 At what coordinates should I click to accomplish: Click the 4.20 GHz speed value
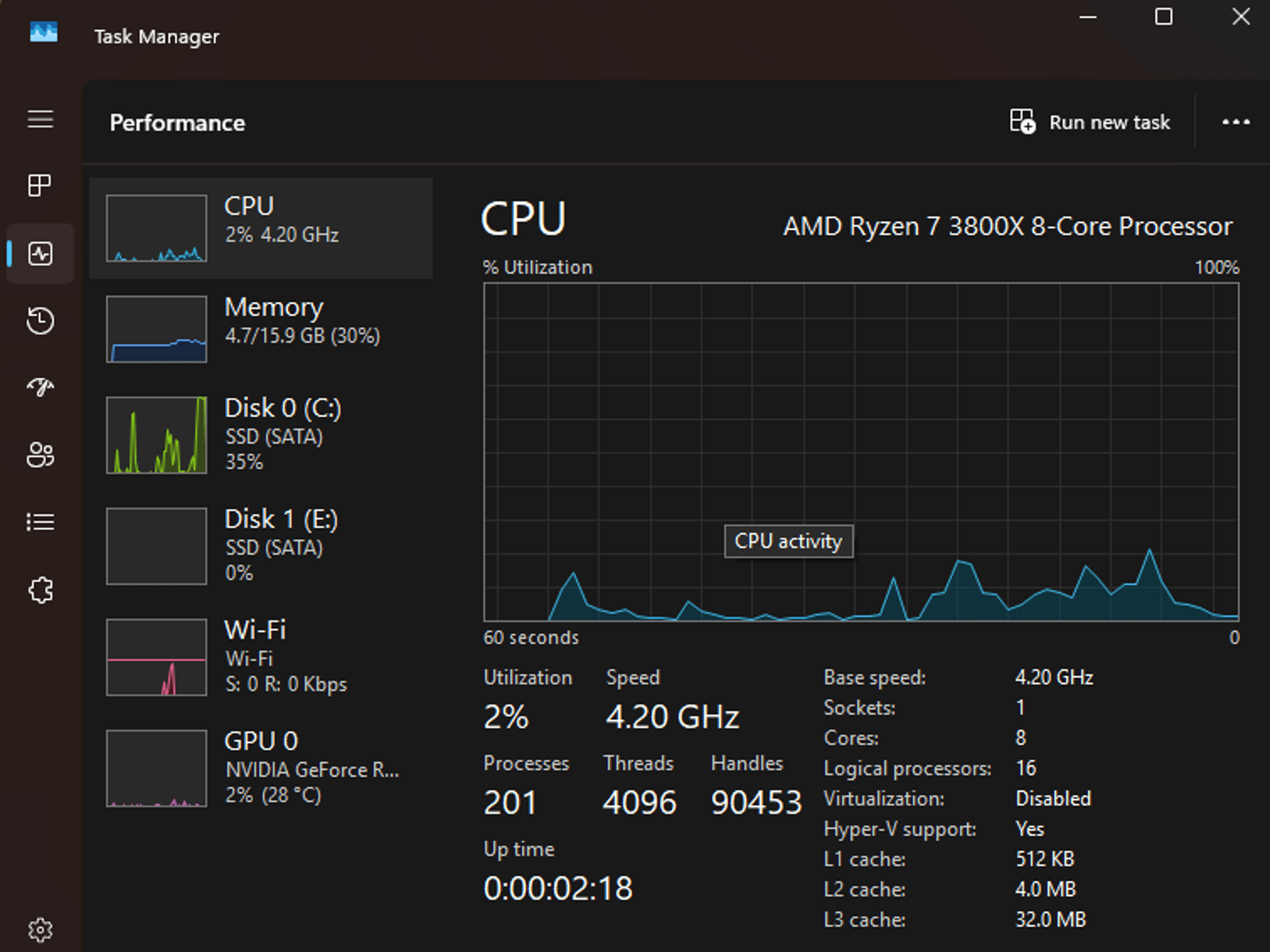[x=672, y=717]
